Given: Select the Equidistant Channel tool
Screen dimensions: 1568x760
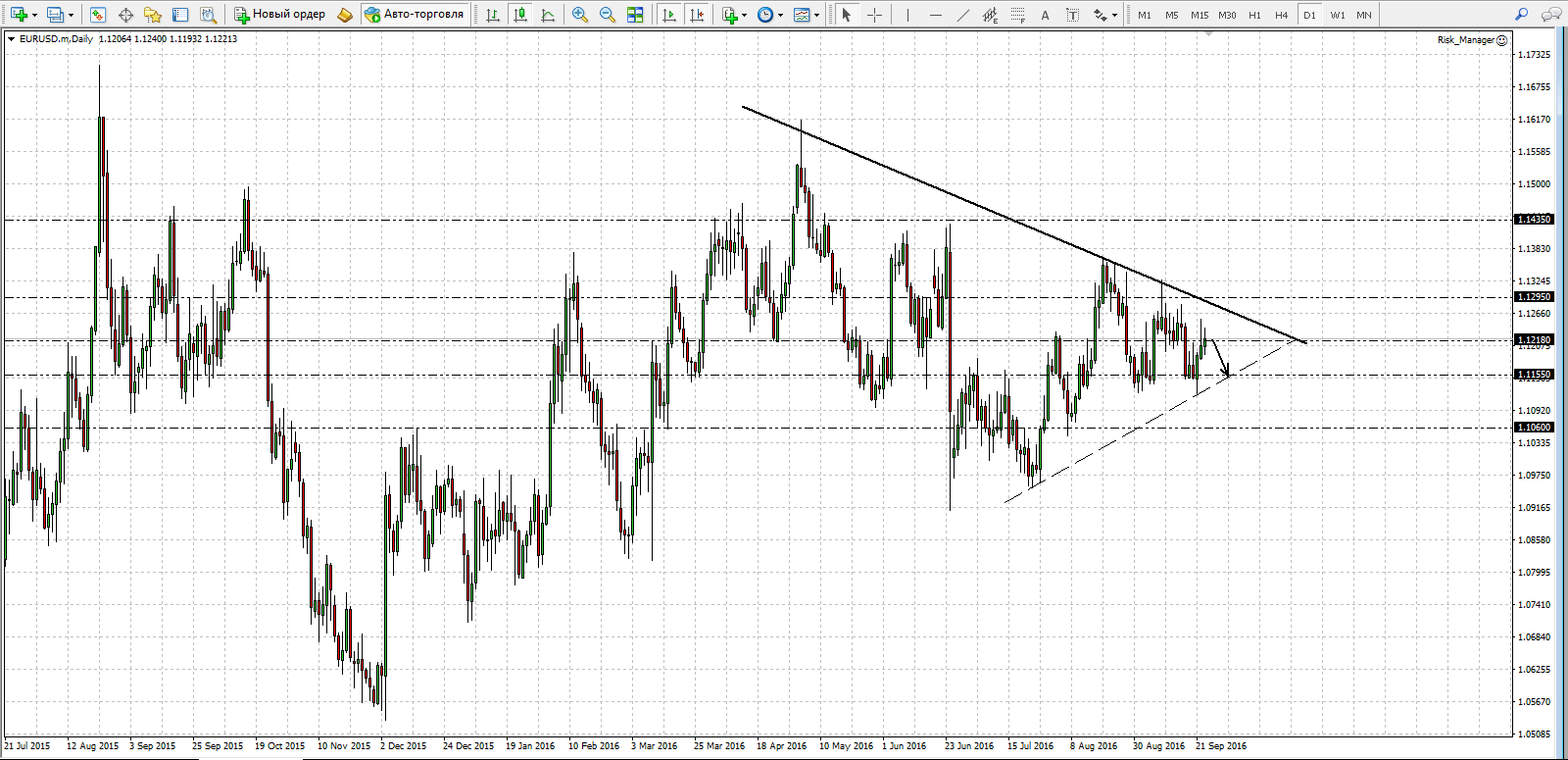Looking at the screenshot, I should tap(990, 15).
